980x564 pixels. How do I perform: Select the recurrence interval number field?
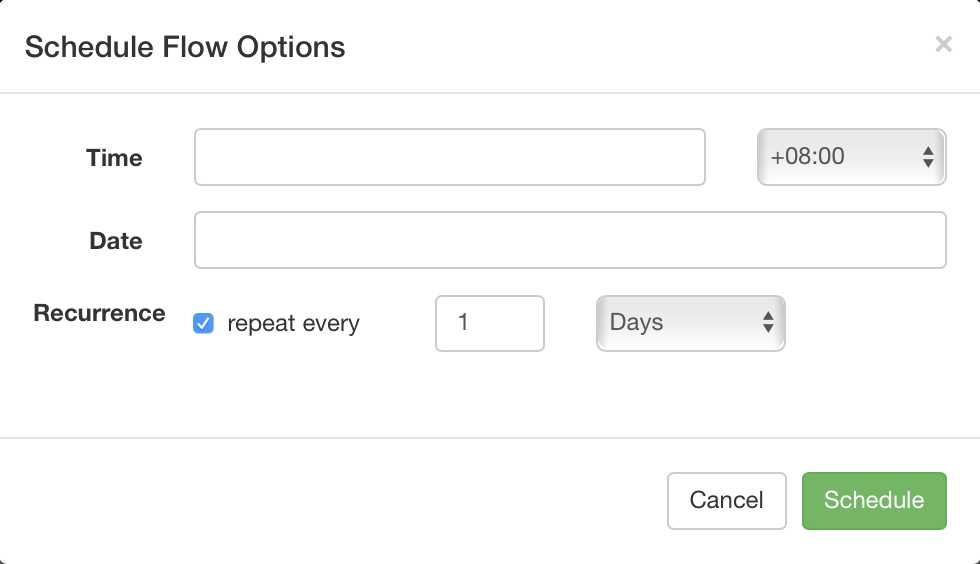(489, 323)
